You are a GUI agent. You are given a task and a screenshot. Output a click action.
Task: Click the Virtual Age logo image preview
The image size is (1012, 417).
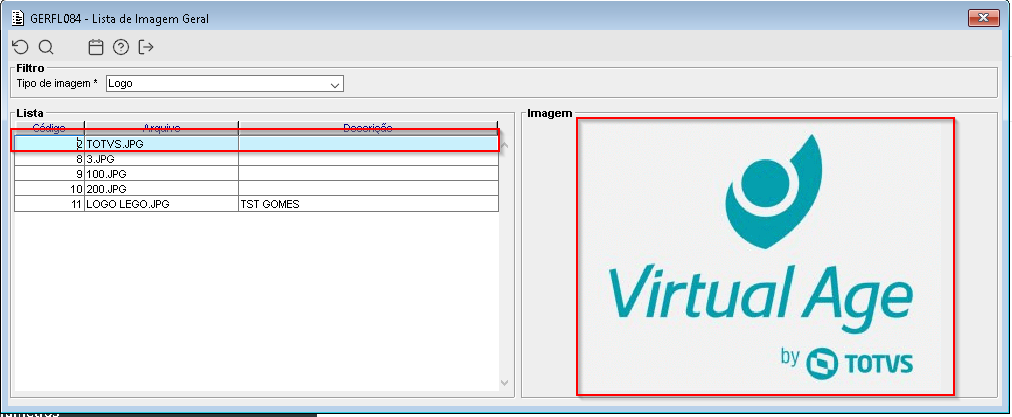765,257
